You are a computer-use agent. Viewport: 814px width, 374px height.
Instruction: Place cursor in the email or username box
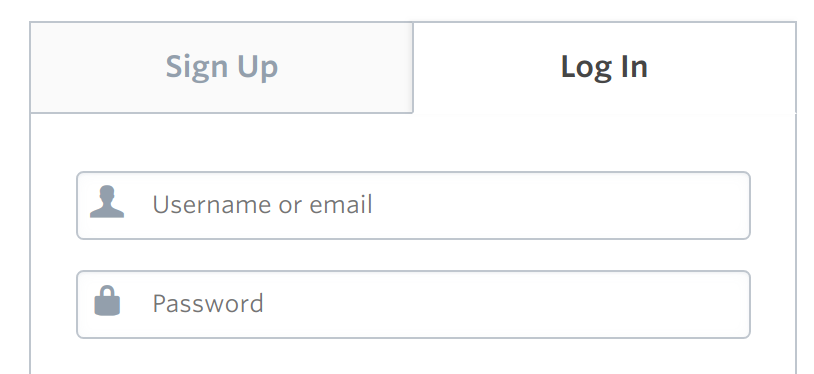[x=413, y=205]
